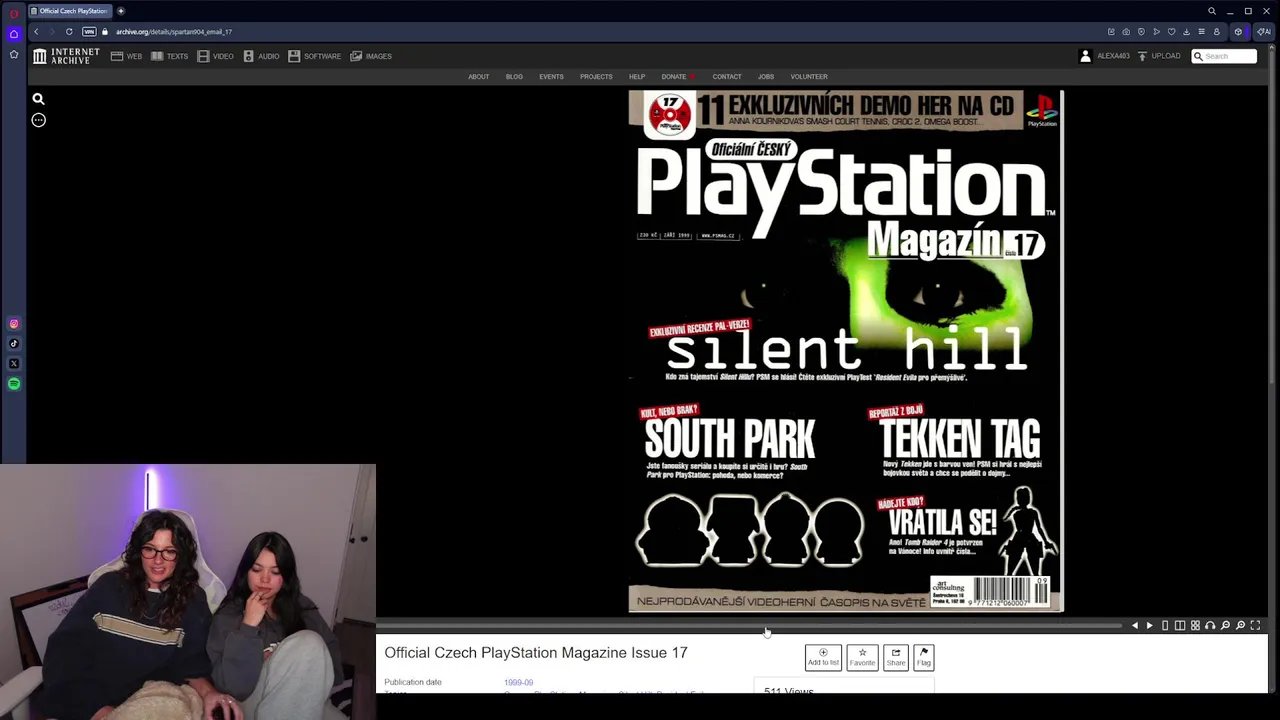Image resolution: width=1280 pixels, height=720 pixels.
Task: Open the IMAGES media menu
Action: point(370,56)
